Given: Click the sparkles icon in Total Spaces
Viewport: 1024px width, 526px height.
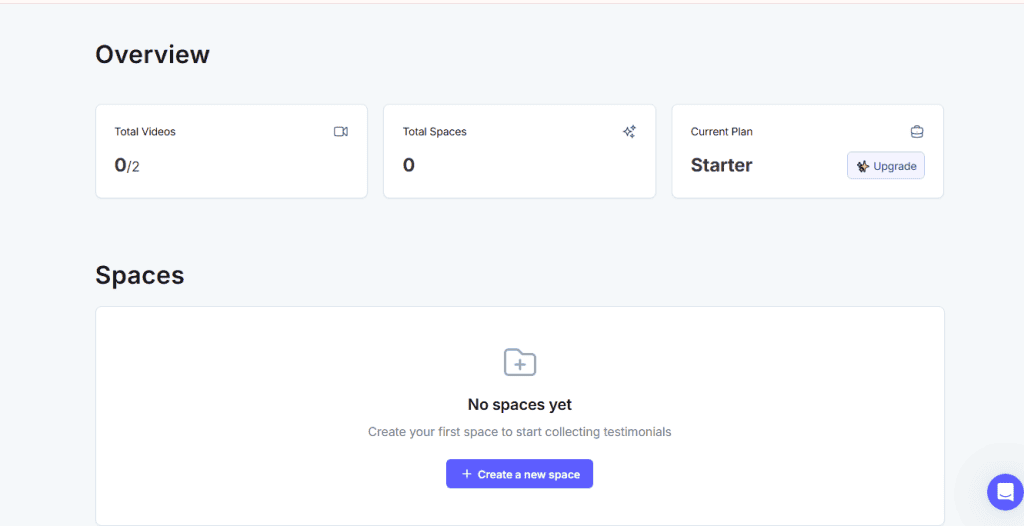Looking at the screenshot, I should tap(629, 132).
